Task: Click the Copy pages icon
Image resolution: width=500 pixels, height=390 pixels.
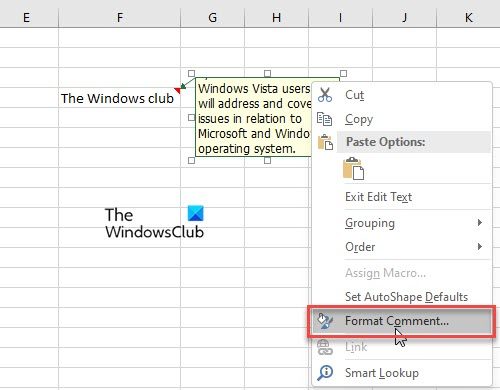Action: pos(325,119)
